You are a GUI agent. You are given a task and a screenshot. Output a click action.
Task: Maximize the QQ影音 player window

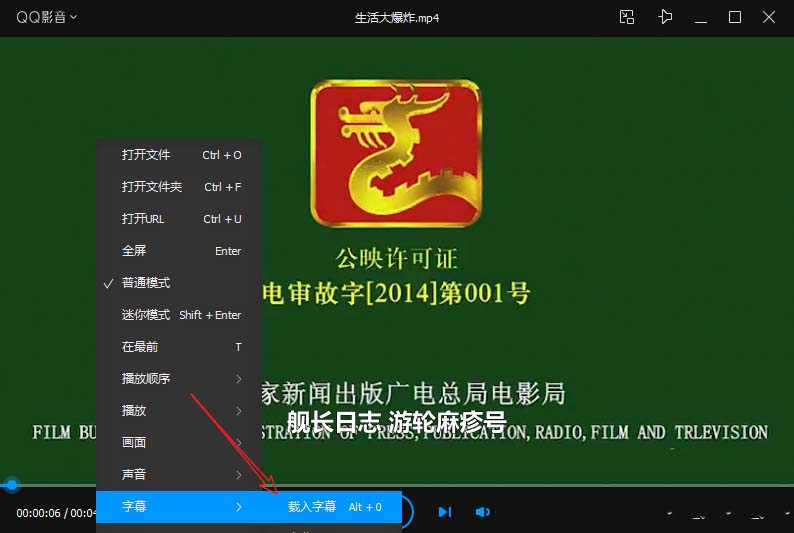point(735,17)
